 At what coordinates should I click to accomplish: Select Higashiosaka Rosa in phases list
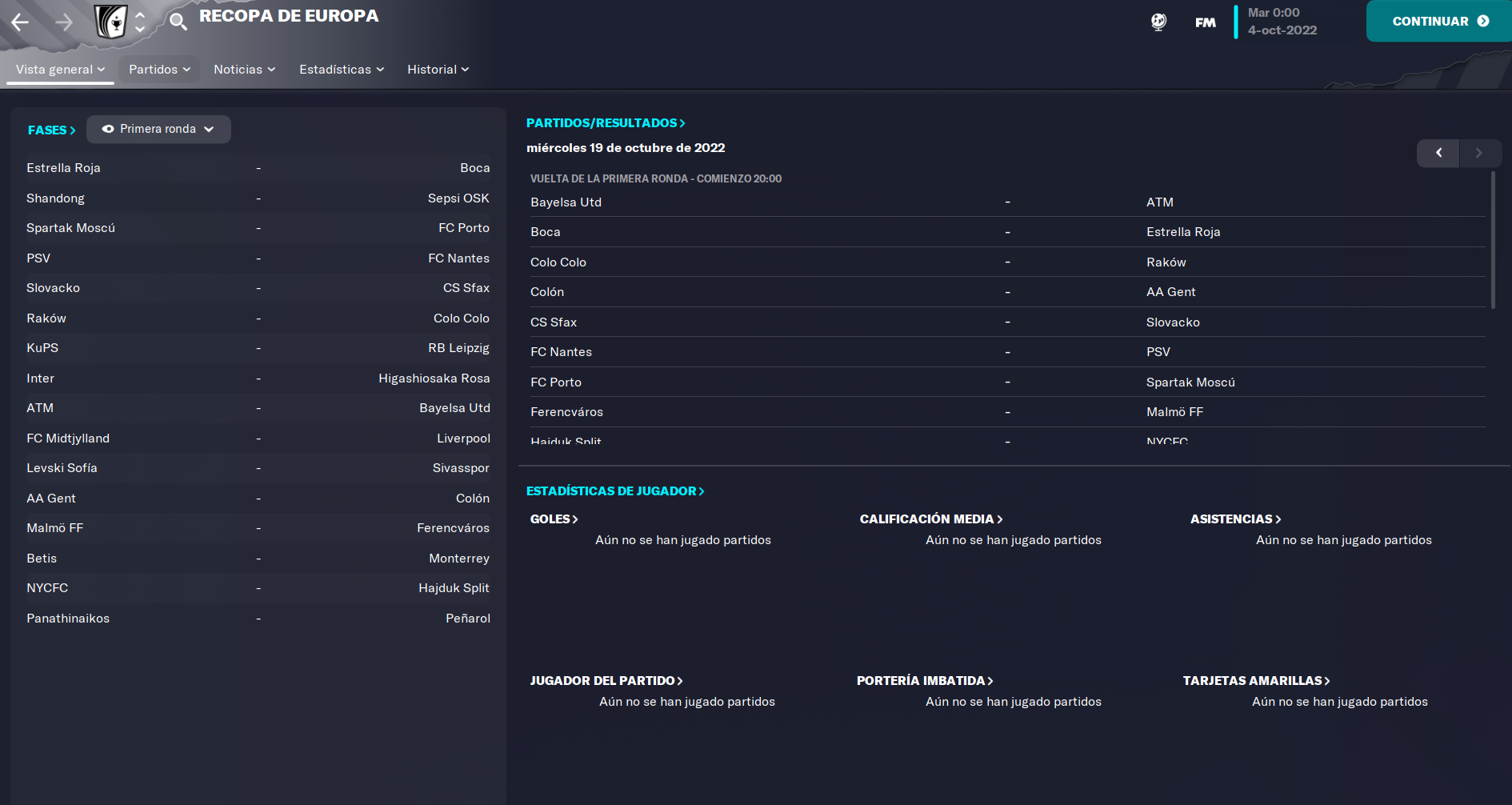tap(434, 378)
